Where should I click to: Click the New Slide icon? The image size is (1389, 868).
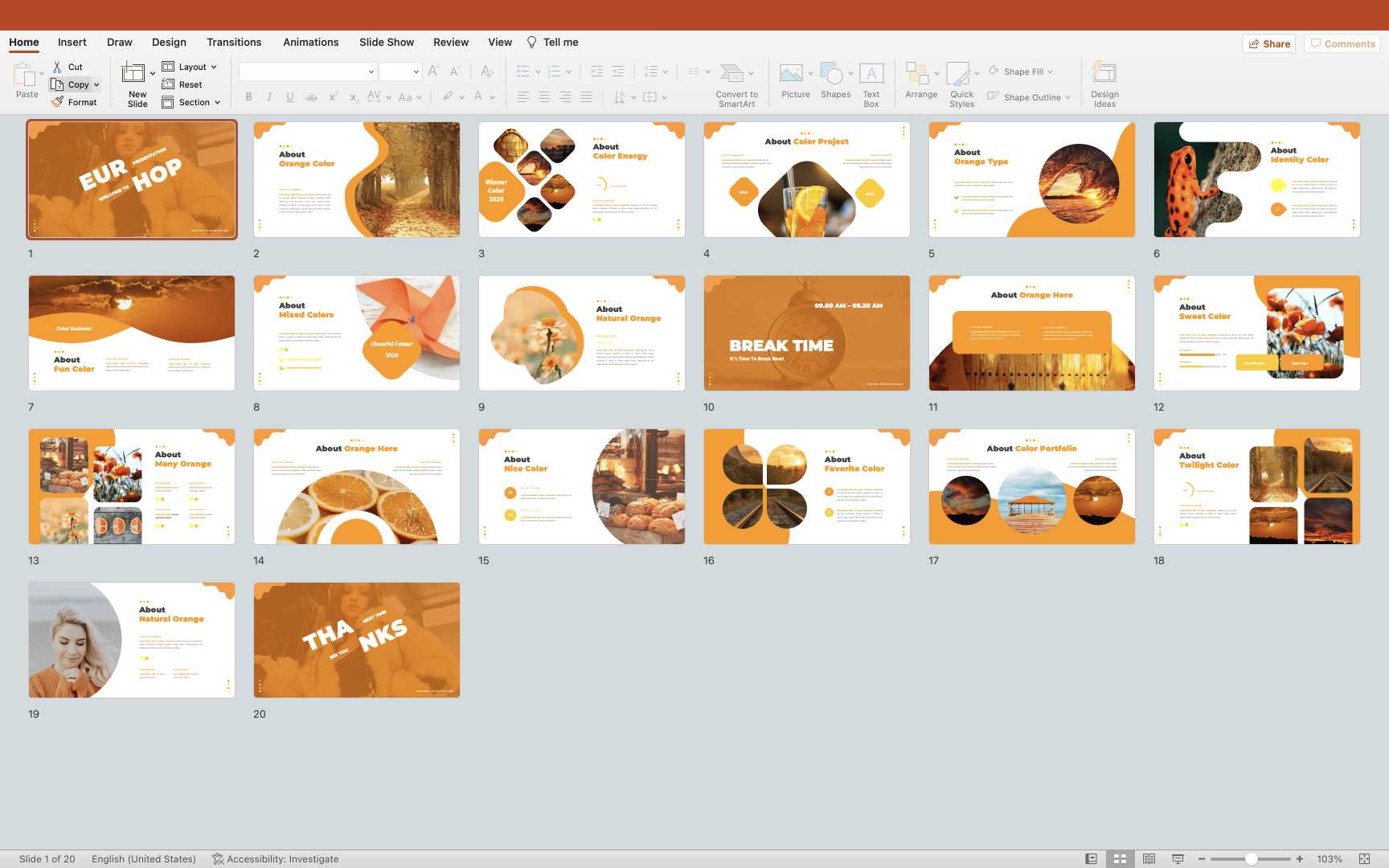coord(133,74)
